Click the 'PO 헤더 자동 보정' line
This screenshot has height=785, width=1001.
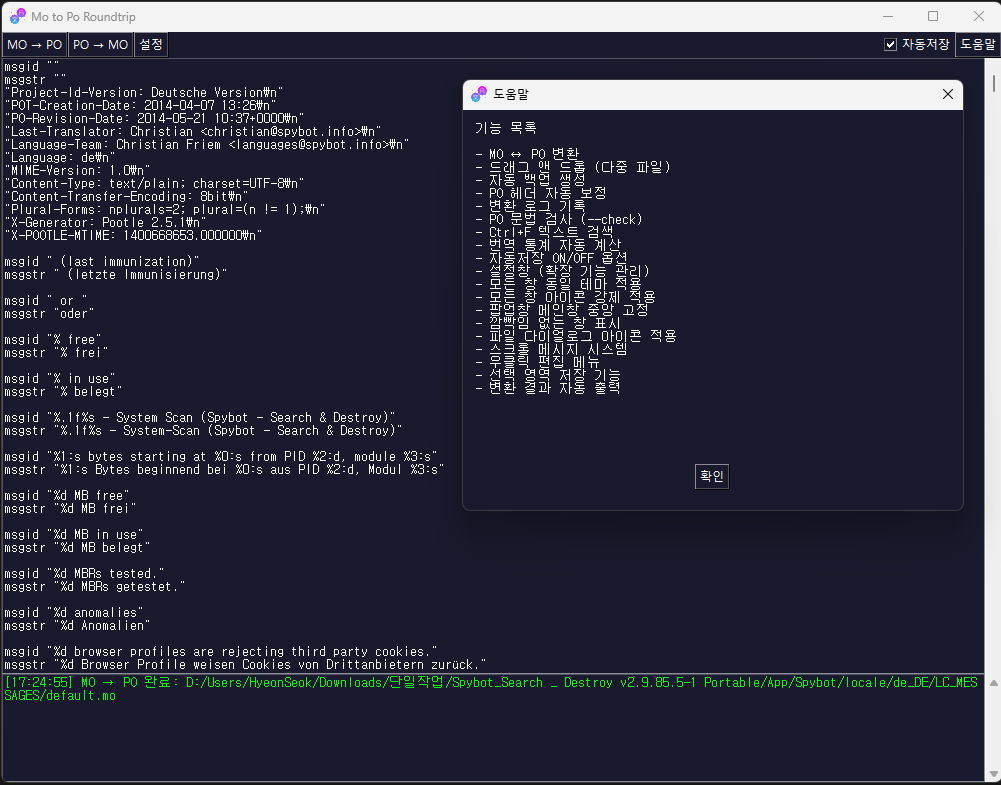point(541,193)
